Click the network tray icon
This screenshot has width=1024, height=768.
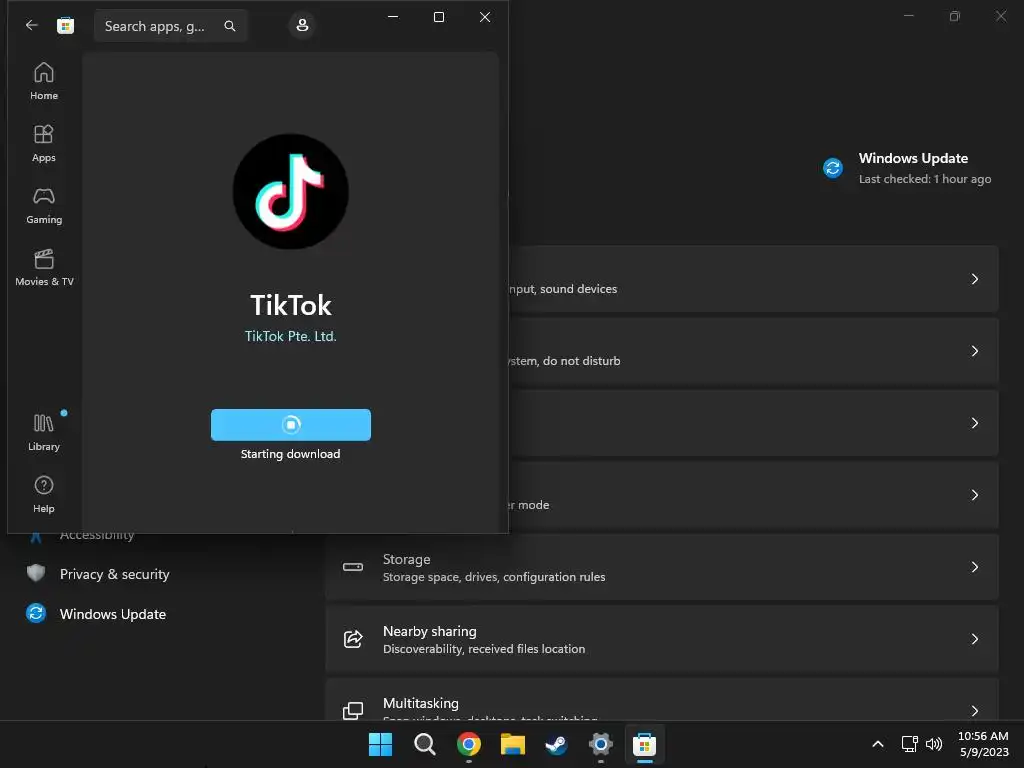909,744
